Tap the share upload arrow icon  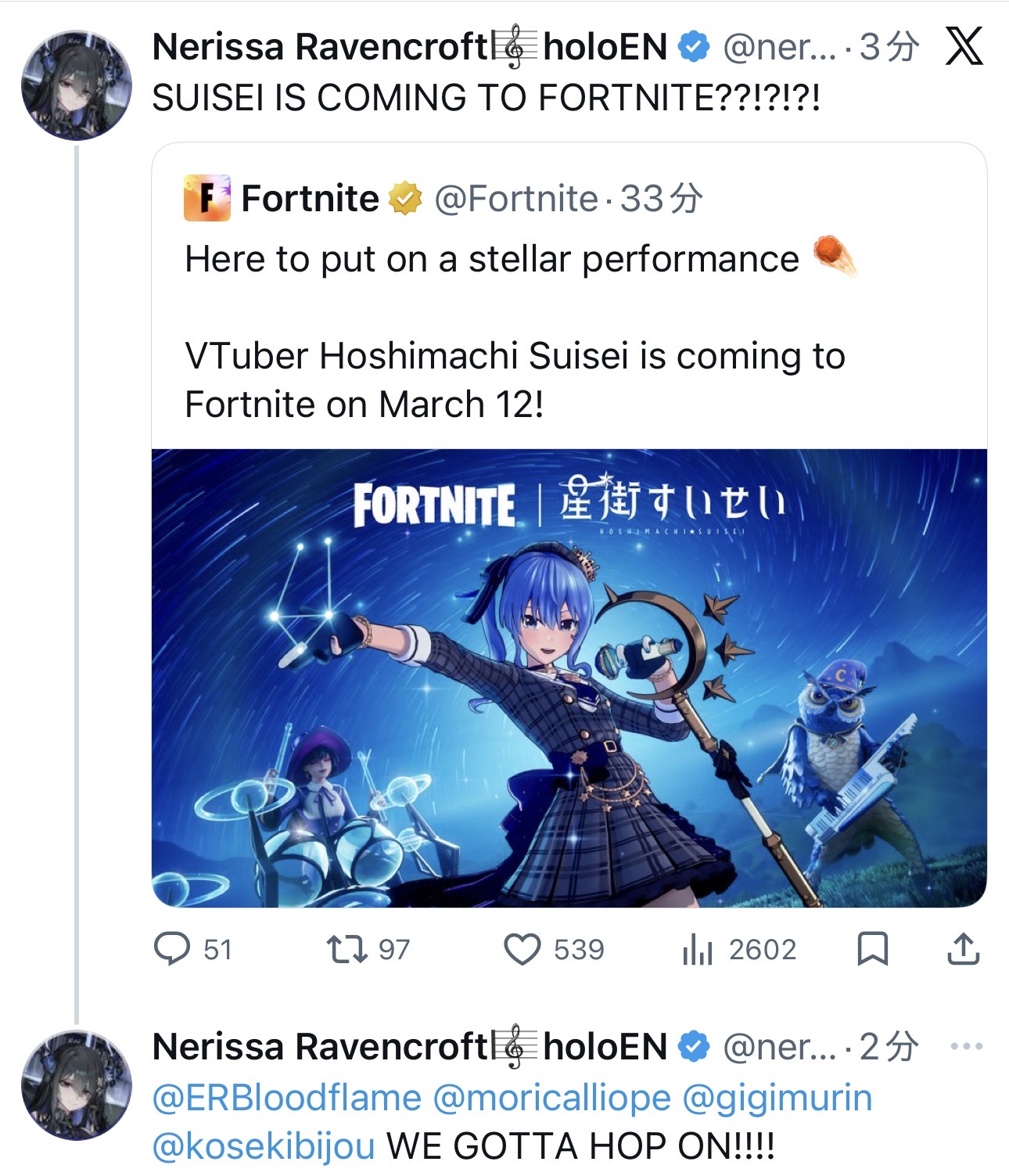(963, 949)
